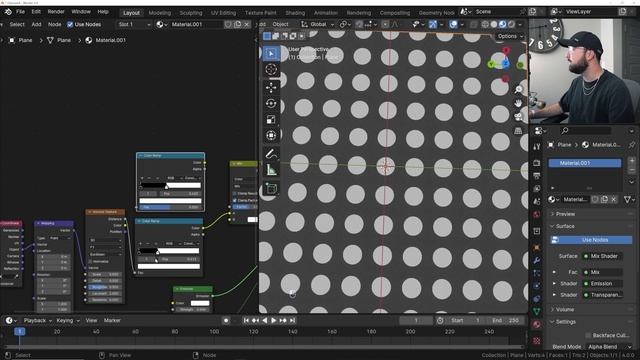Jump to end frame in timeline
640x360 pixels.
coord(292,320)
